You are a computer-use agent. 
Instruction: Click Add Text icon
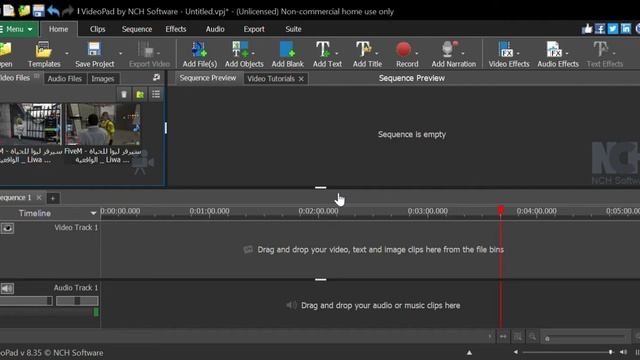click(x=323, y=50)
